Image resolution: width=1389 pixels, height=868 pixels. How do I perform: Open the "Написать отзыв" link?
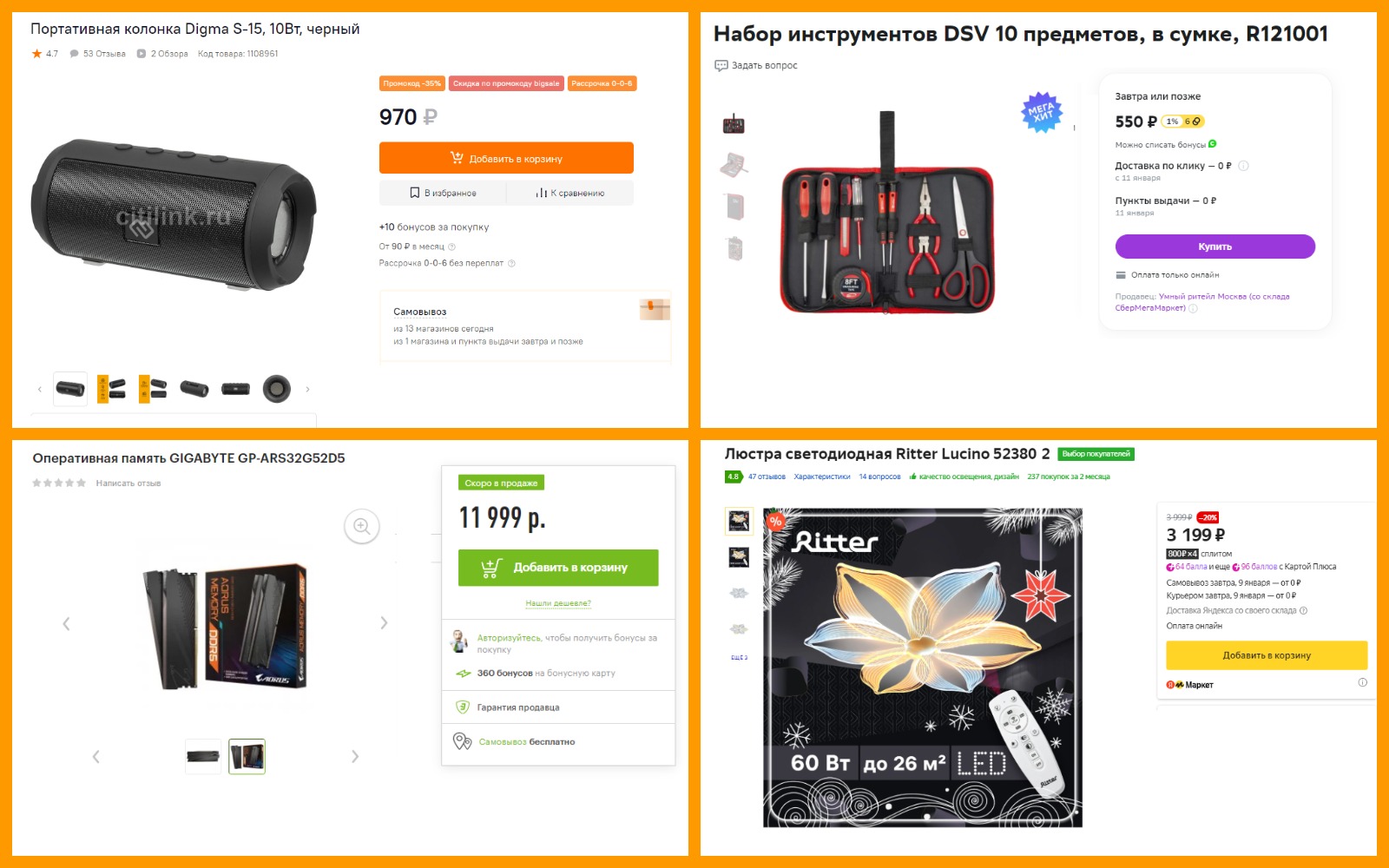(x=128, y=483)
